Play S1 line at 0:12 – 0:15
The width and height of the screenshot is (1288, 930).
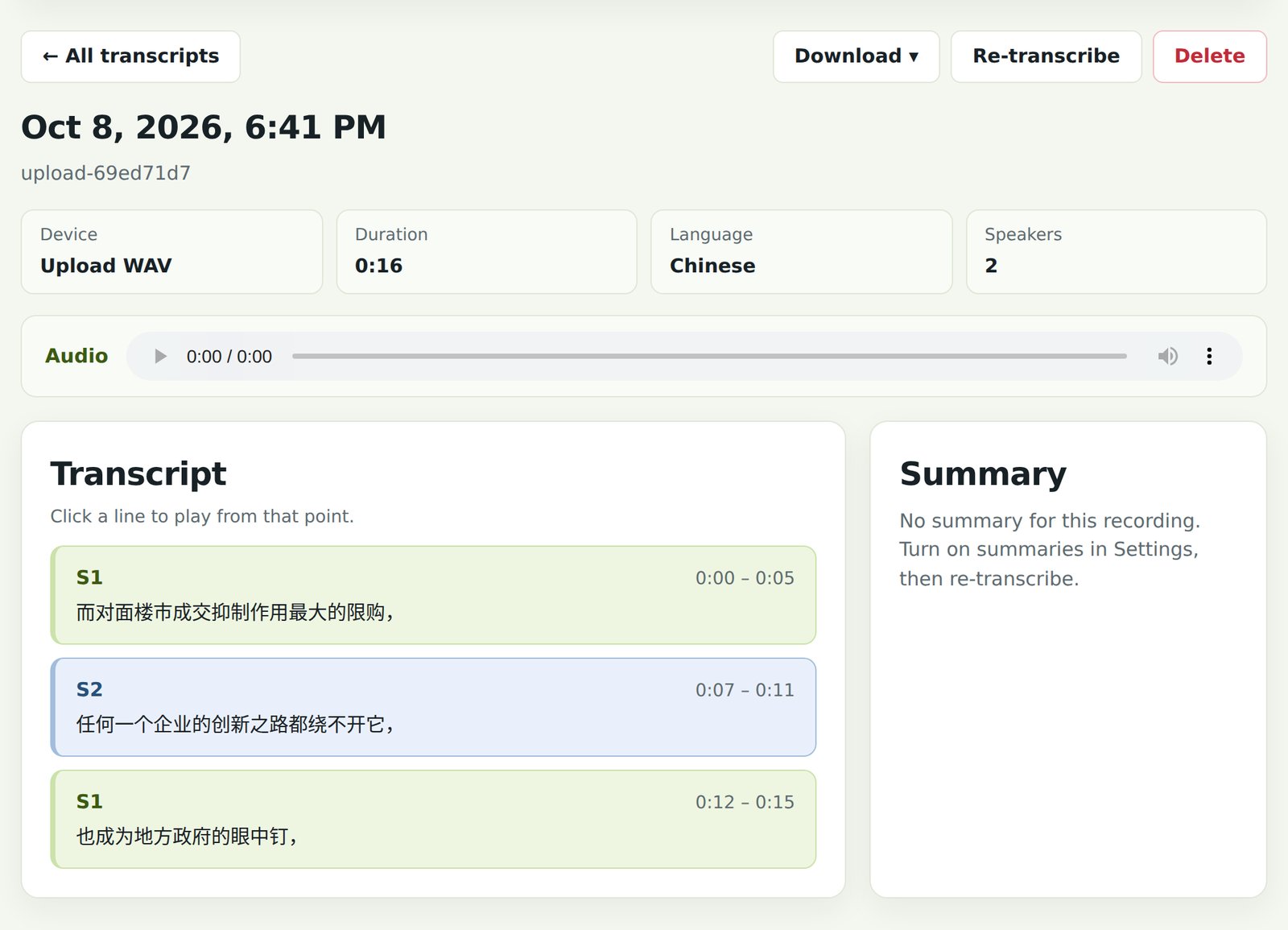click(x=433, y=819)
